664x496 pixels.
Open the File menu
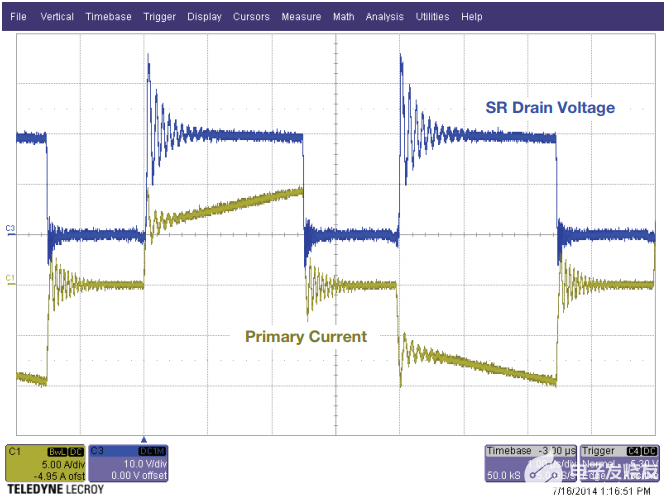18,17
